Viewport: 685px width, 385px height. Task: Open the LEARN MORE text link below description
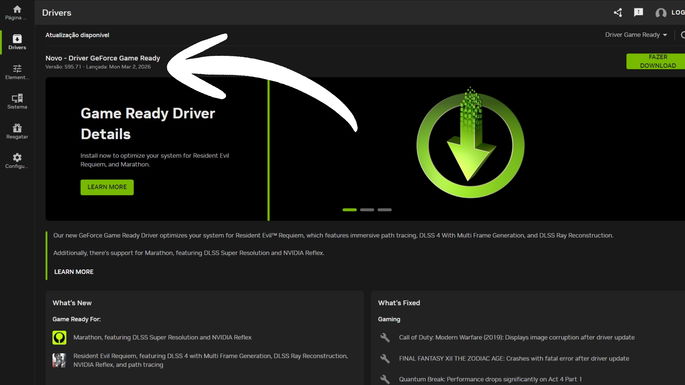74,272
